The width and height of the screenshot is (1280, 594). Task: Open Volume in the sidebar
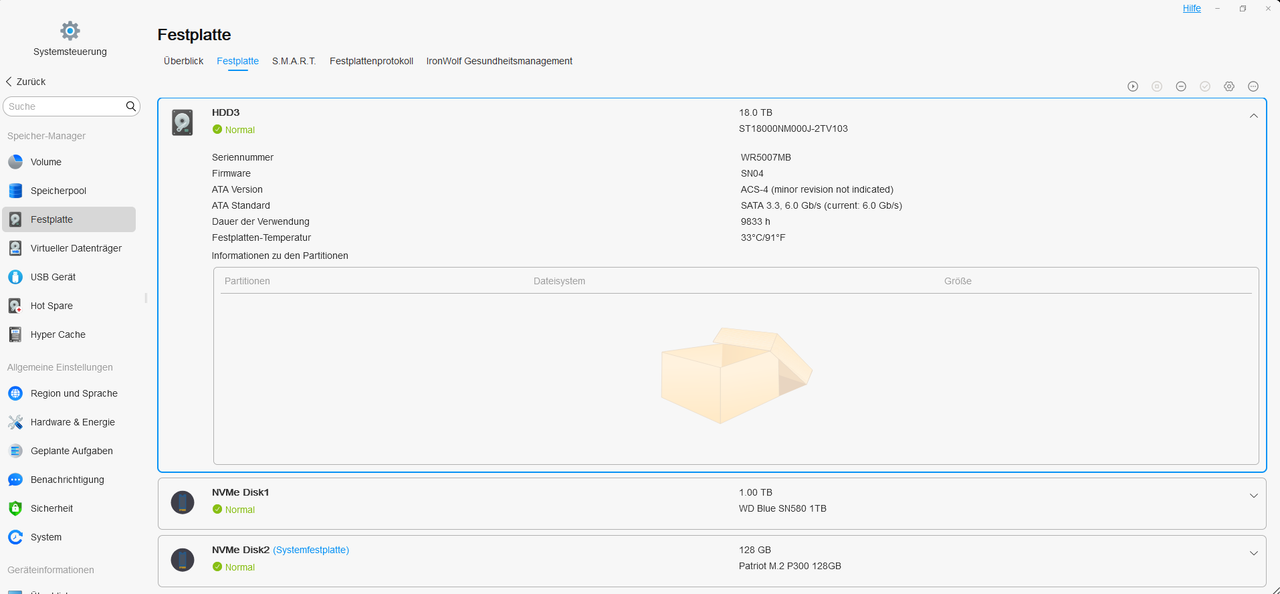(x=69, y=162)
